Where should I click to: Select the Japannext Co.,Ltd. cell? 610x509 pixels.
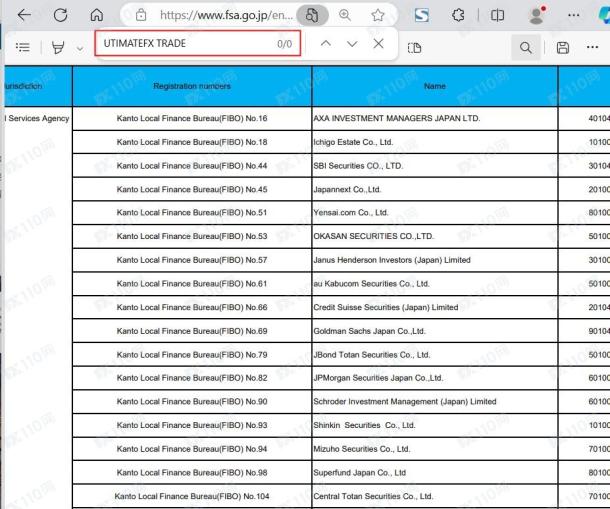(435, 190)
